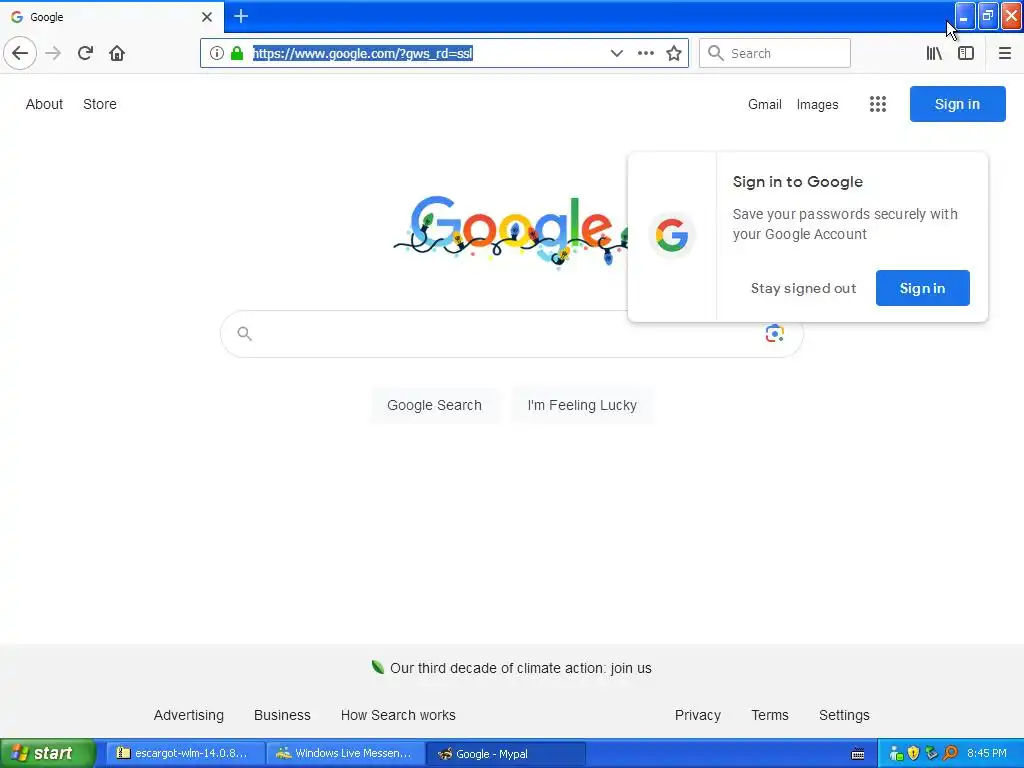Viewport: 1024px width, 768px height.
Task: Click the magnifier in browser search box
Action: coord(716,53)
